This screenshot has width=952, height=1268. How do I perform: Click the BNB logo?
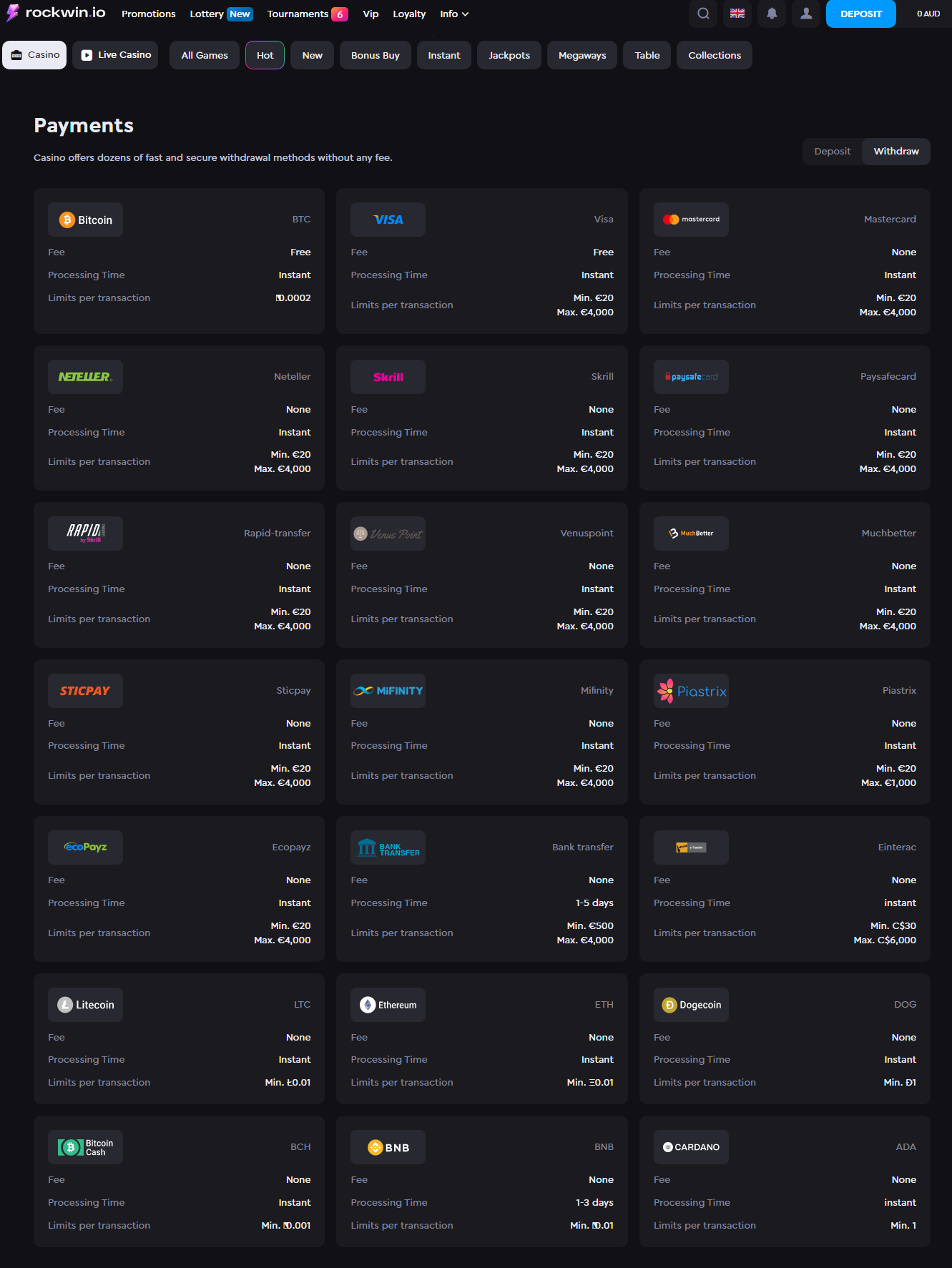388,1147
